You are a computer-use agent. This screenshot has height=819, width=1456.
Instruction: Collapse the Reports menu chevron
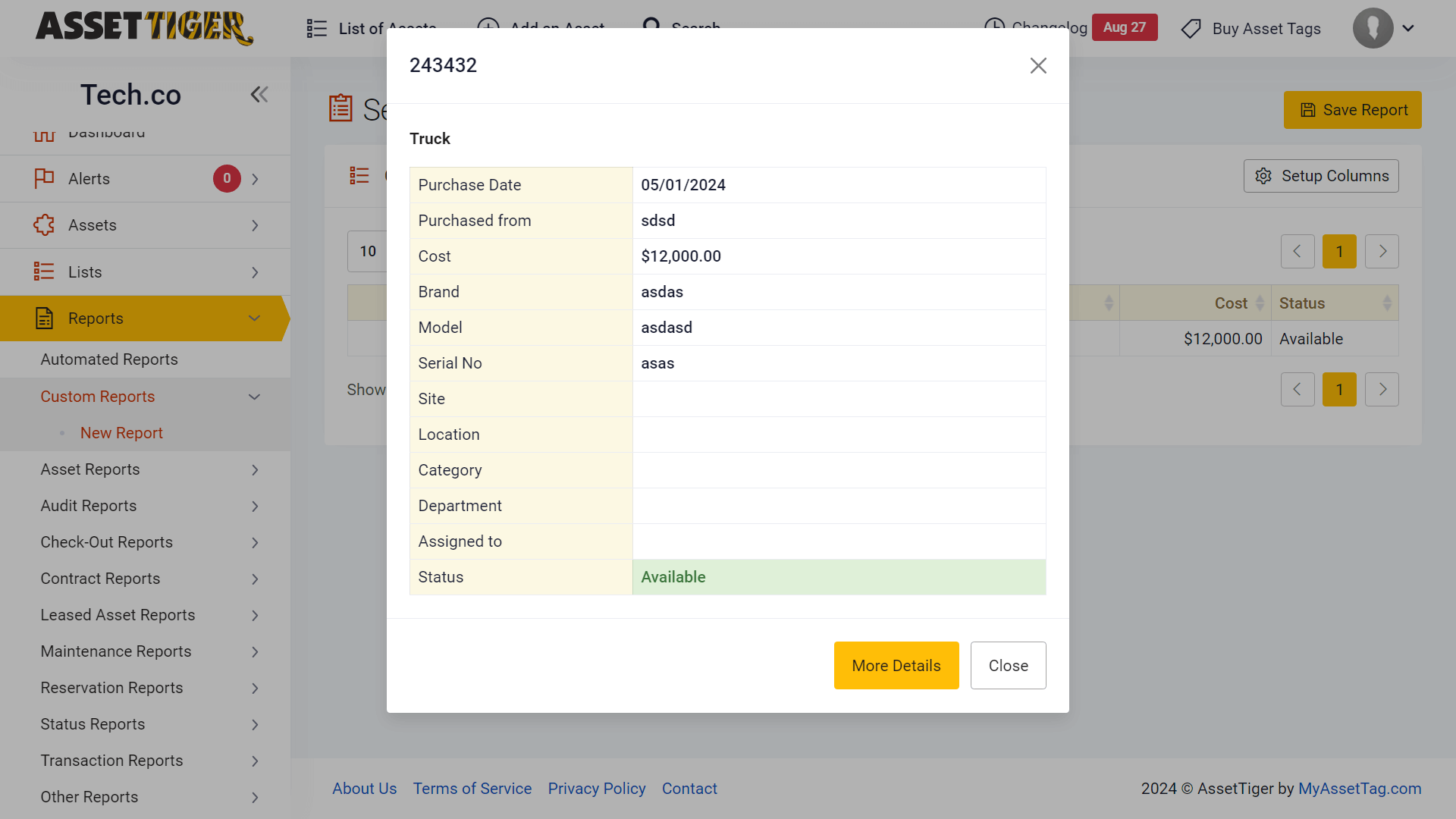coord(255,318)
